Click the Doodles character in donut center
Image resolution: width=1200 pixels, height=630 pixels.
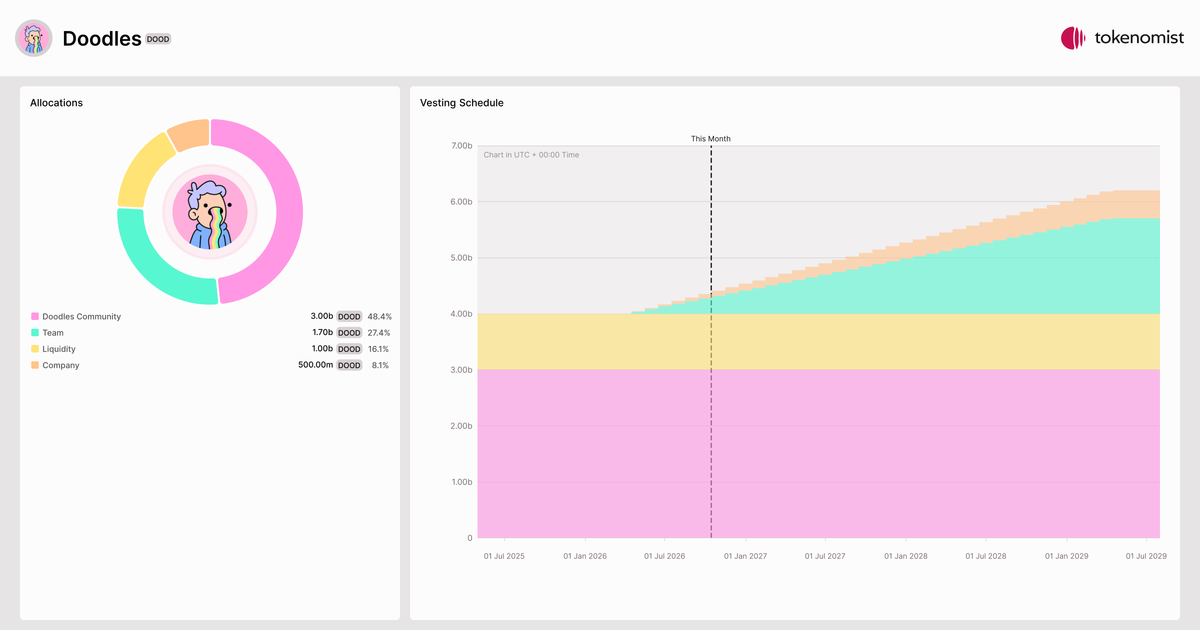pyautogui.click(x=210, y=212)
